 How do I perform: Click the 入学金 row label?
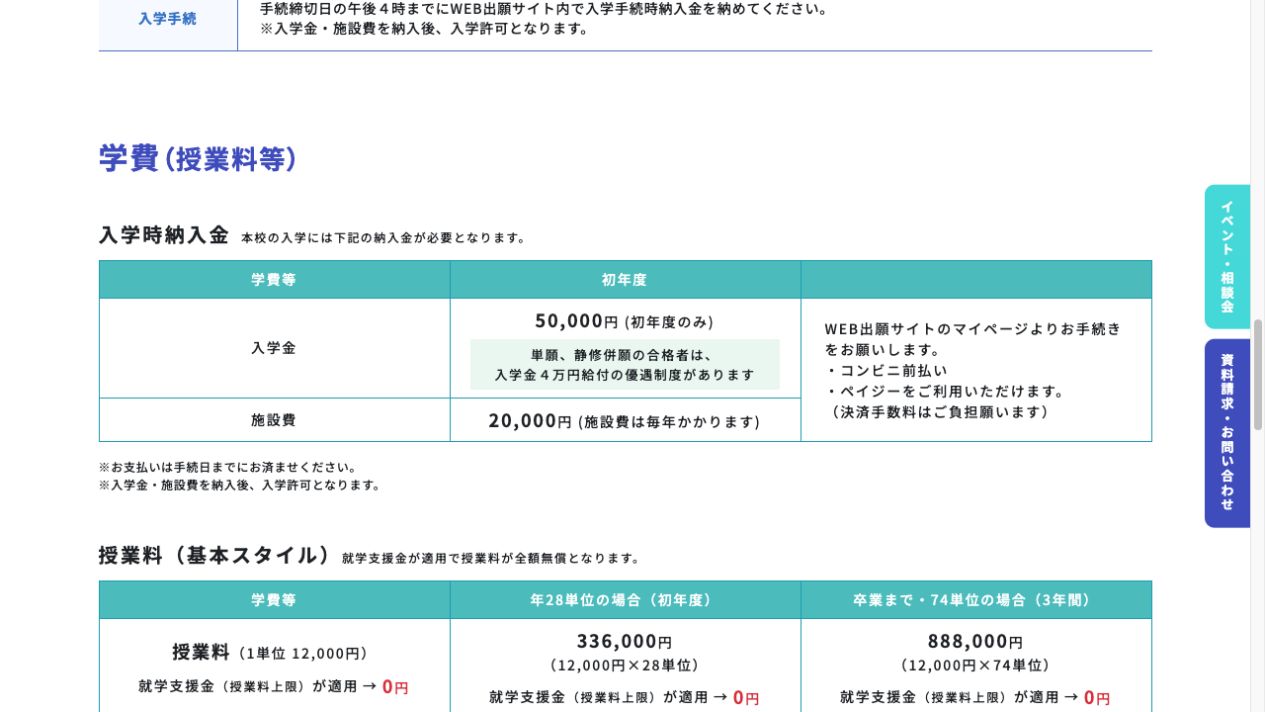(274, 348)
